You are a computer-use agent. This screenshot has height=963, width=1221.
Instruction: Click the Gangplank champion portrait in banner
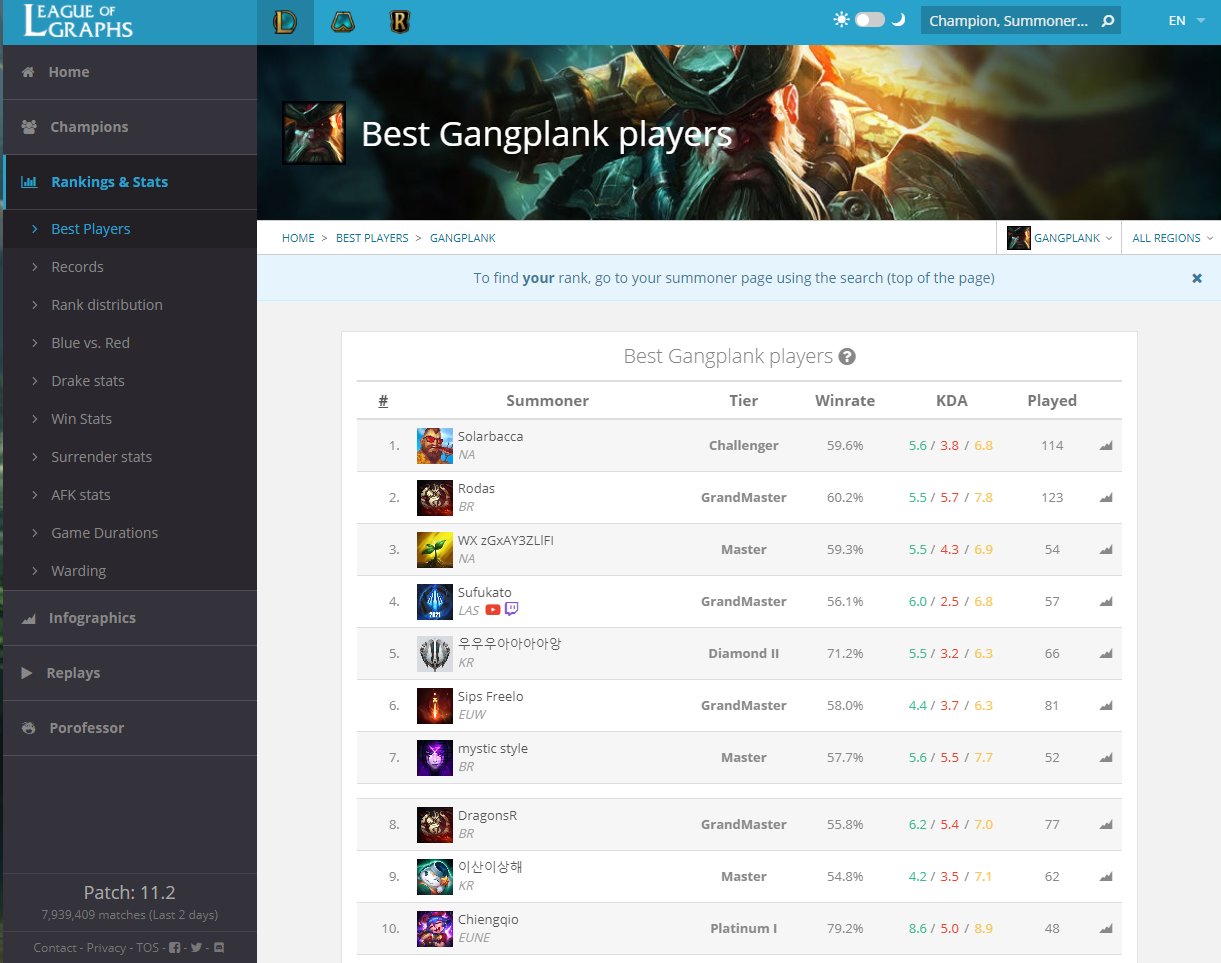click(x=314, y=133)
